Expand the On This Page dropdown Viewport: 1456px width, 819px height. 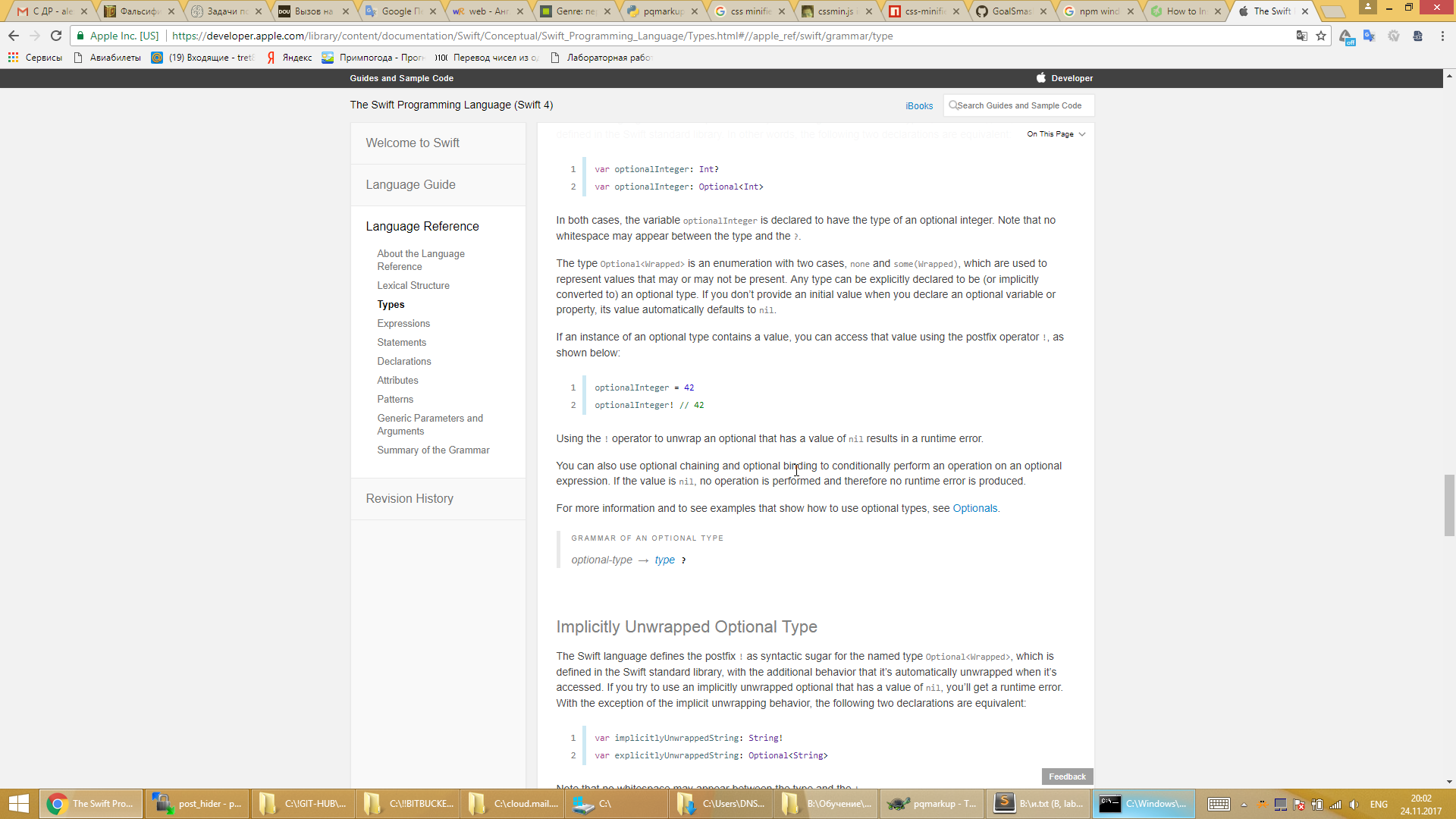click(x=1056, y=134)
